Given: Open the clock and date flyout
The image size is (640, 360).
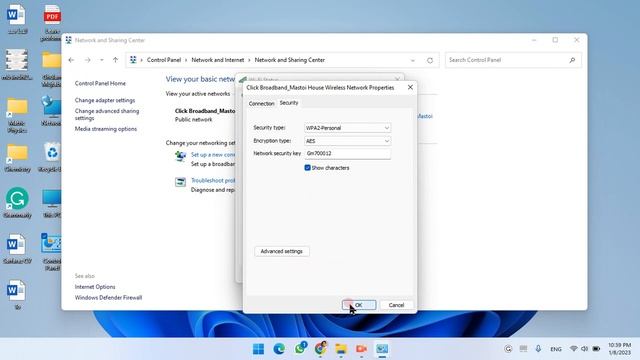Looking at the screenshot, I should pos(620,349).
